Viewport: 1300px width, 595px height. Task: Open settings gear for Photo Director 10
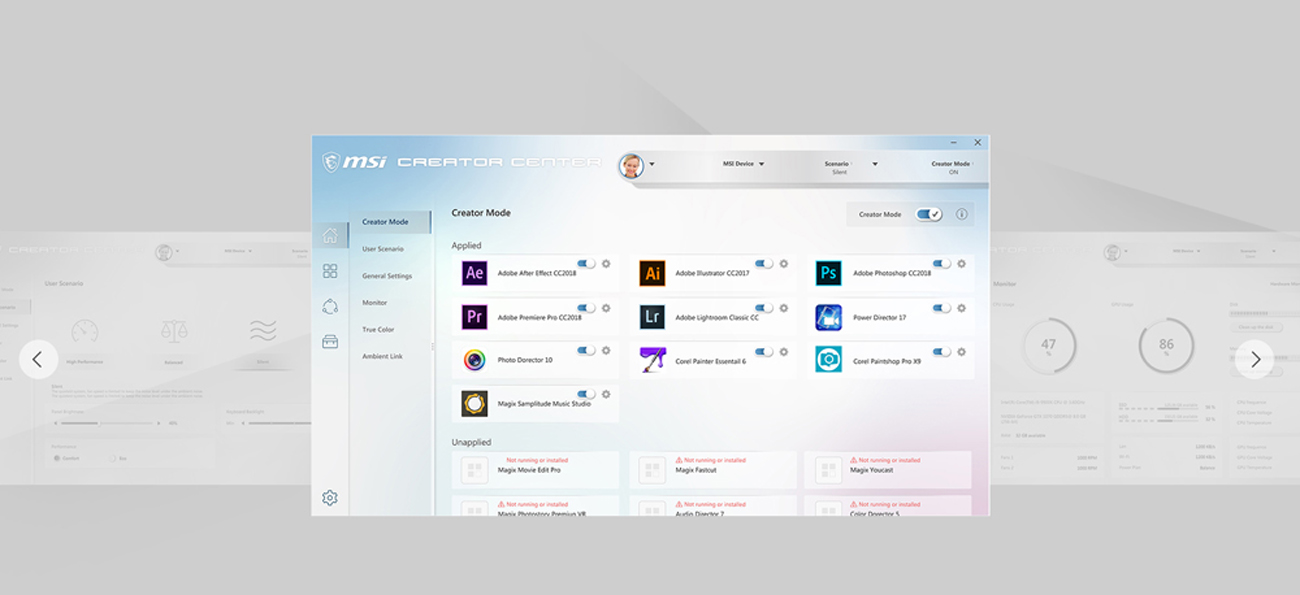606,351
